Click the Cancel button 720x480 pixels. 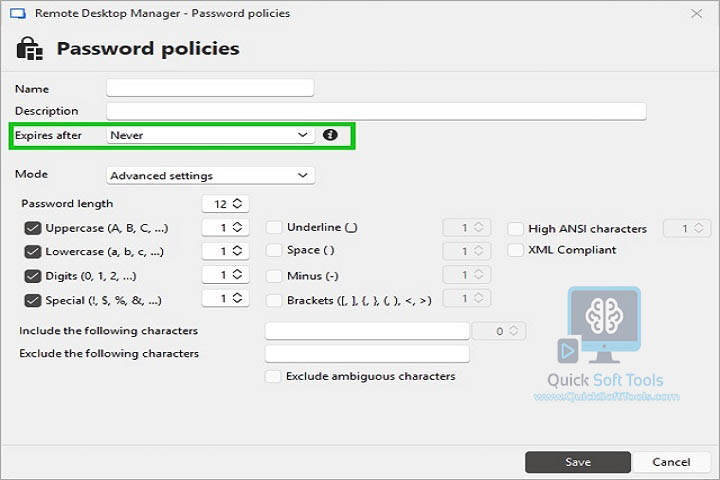(x=671, y=462)
